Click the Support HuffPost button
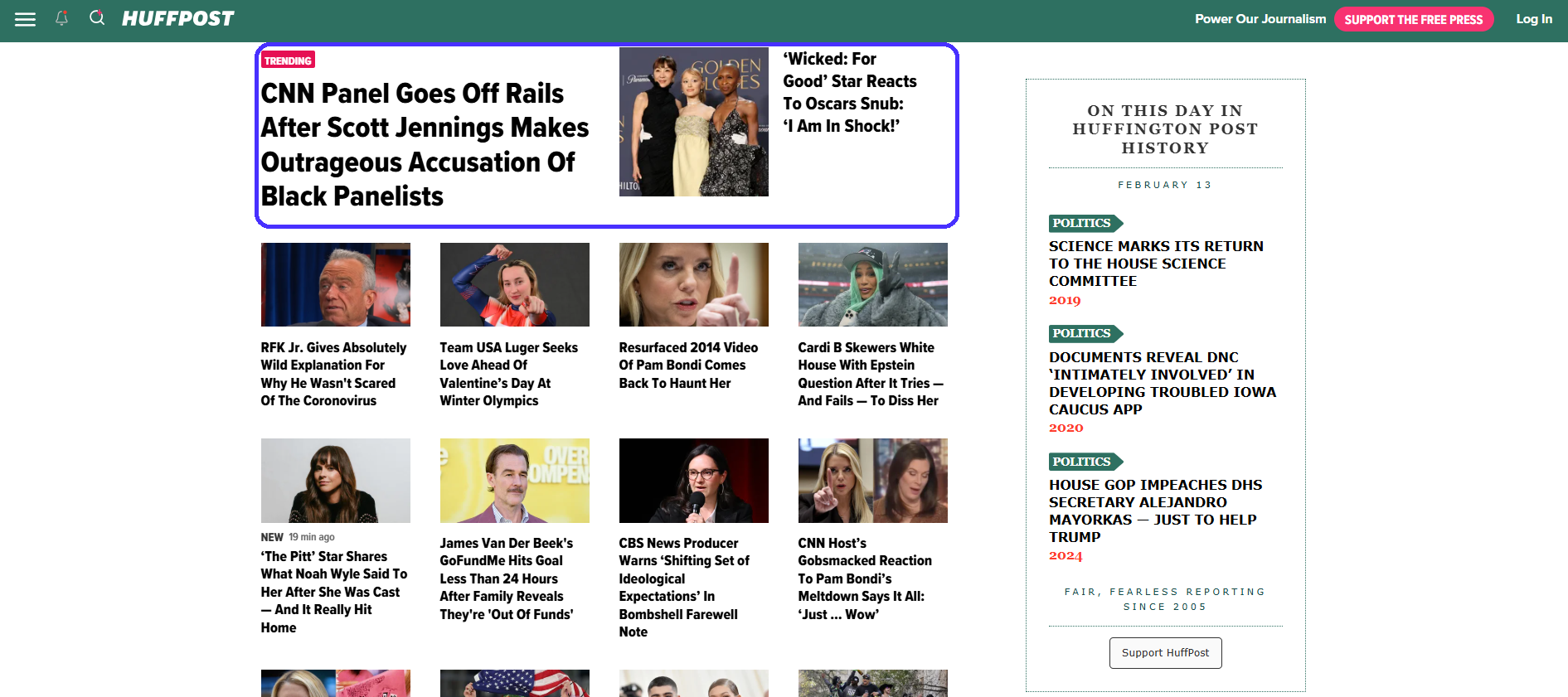The height and width of the screenshot is (697, 1568). coord(1165,653)
